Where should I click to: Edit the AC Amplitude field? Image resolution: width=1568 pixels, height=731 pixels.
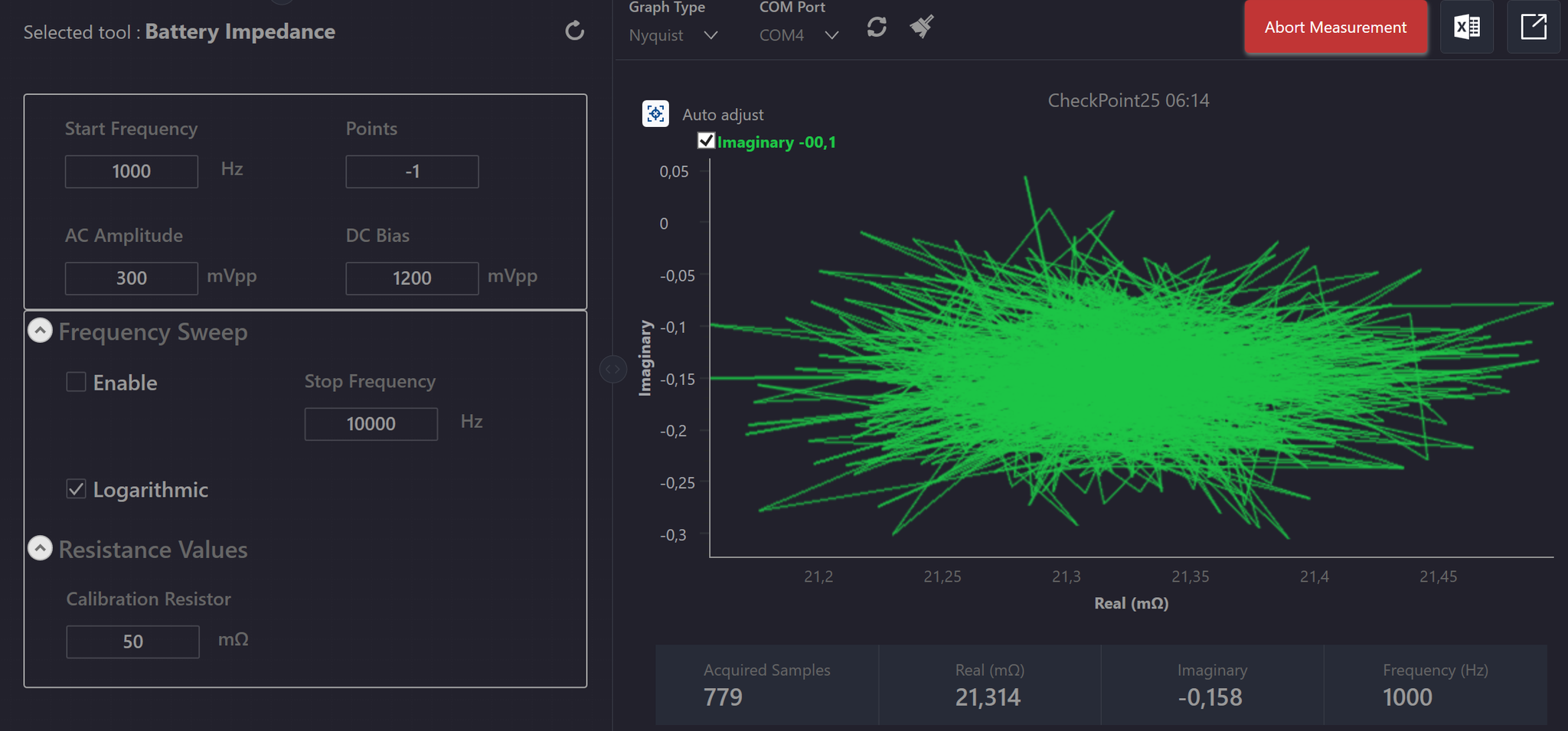(x=132, y=278)
